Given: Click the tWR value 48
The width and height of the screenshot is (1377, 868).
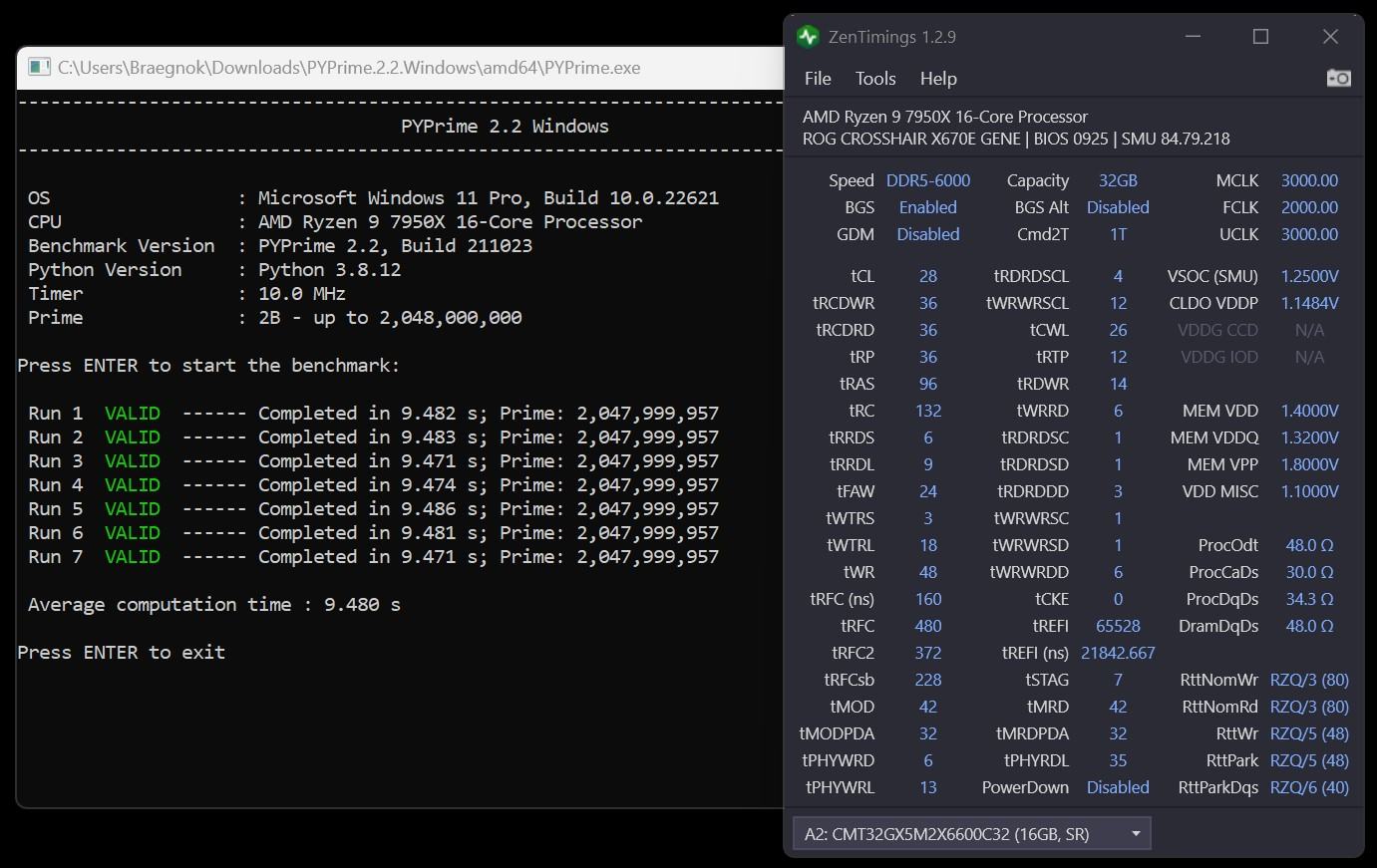Looking at the screenshot, I should (x=928, y=572).
